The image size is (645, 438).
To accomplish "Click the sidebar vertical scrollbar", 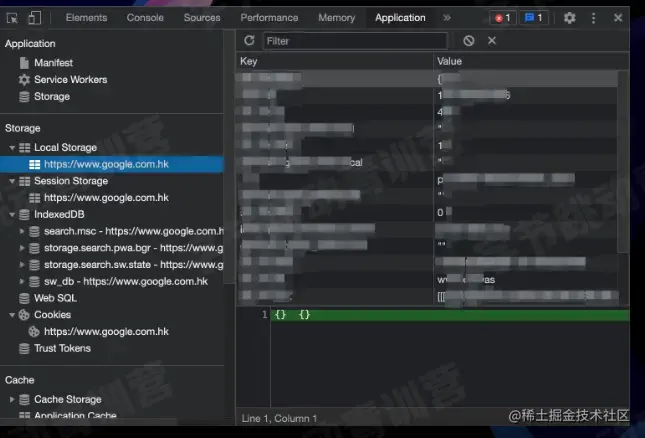I will click(x=229, y=156).
